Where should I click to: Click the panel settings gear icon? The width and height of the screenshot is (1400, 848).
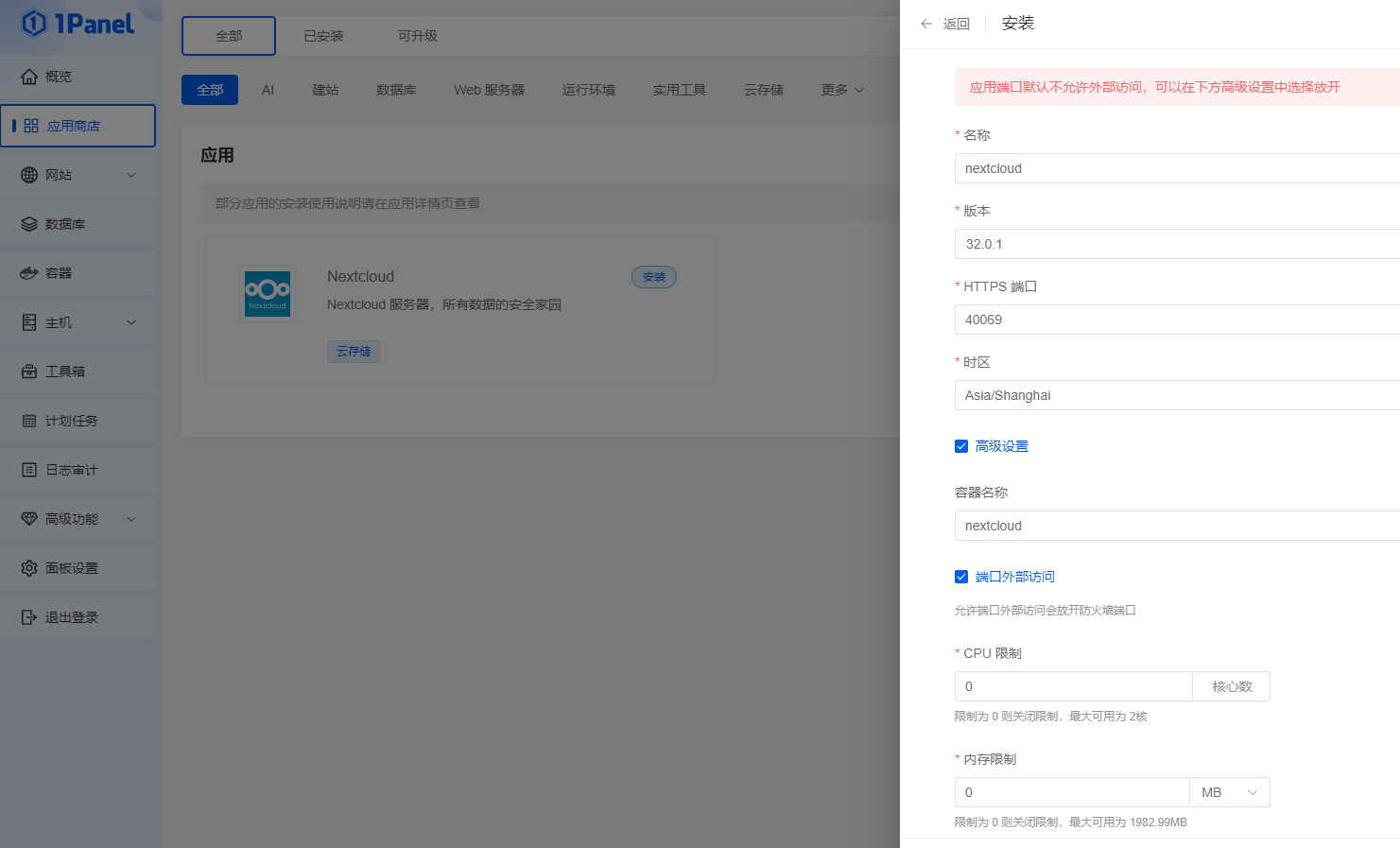[x=29, y=568]
